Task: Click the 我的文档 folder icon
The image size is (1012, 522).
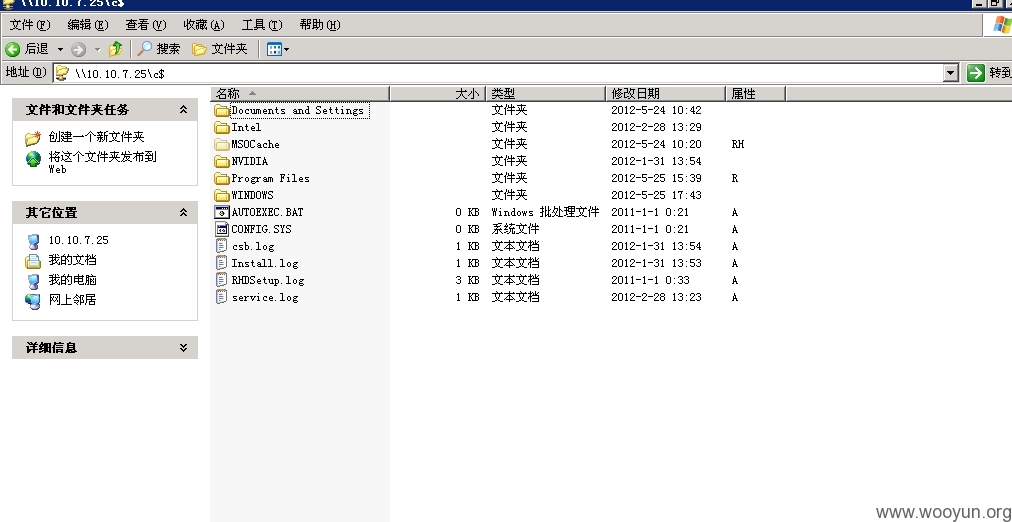Action: coord(33,261)
